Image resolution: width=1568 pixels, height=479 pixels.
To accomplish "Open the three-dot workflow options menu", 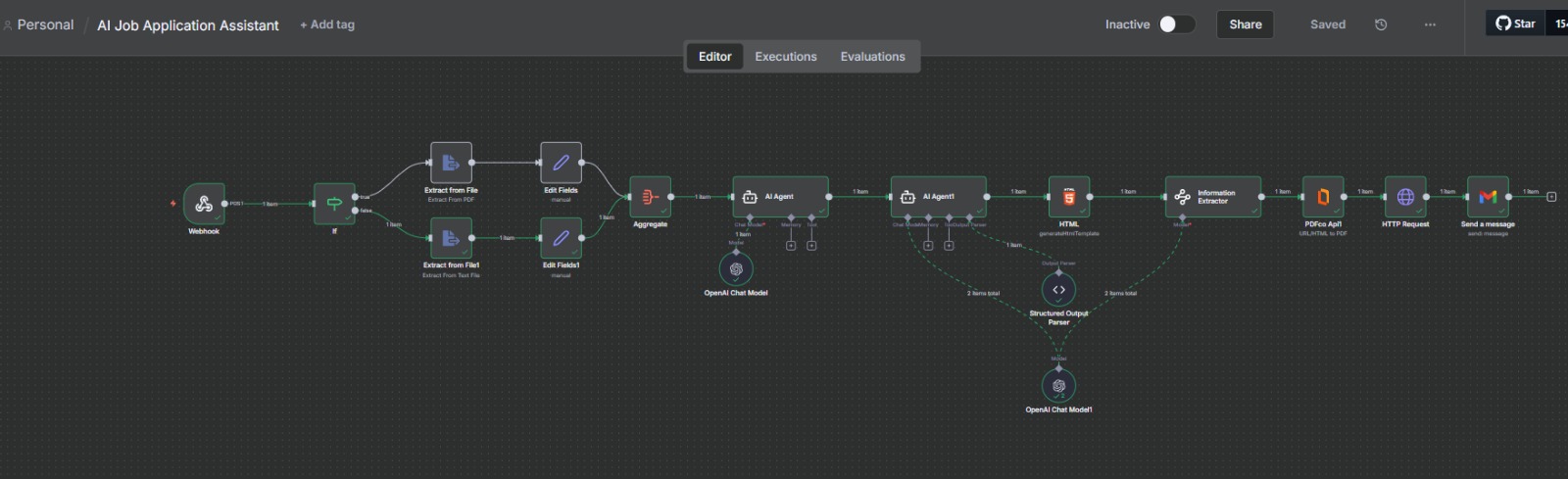I will (1430, 24).
